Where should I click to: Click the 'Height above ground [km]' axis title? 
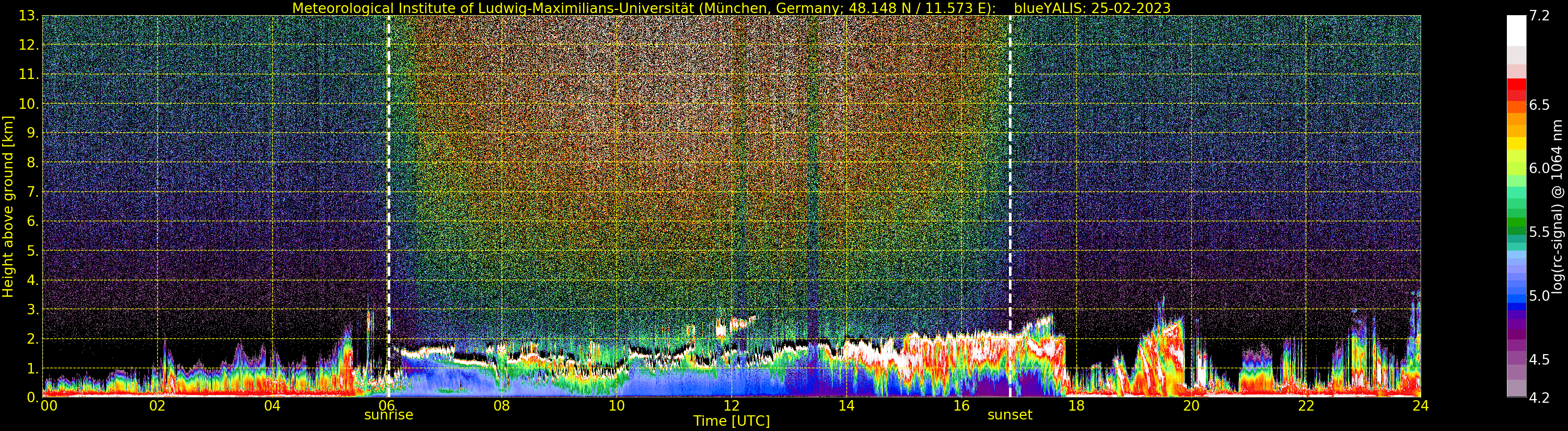tap(8, 206)
